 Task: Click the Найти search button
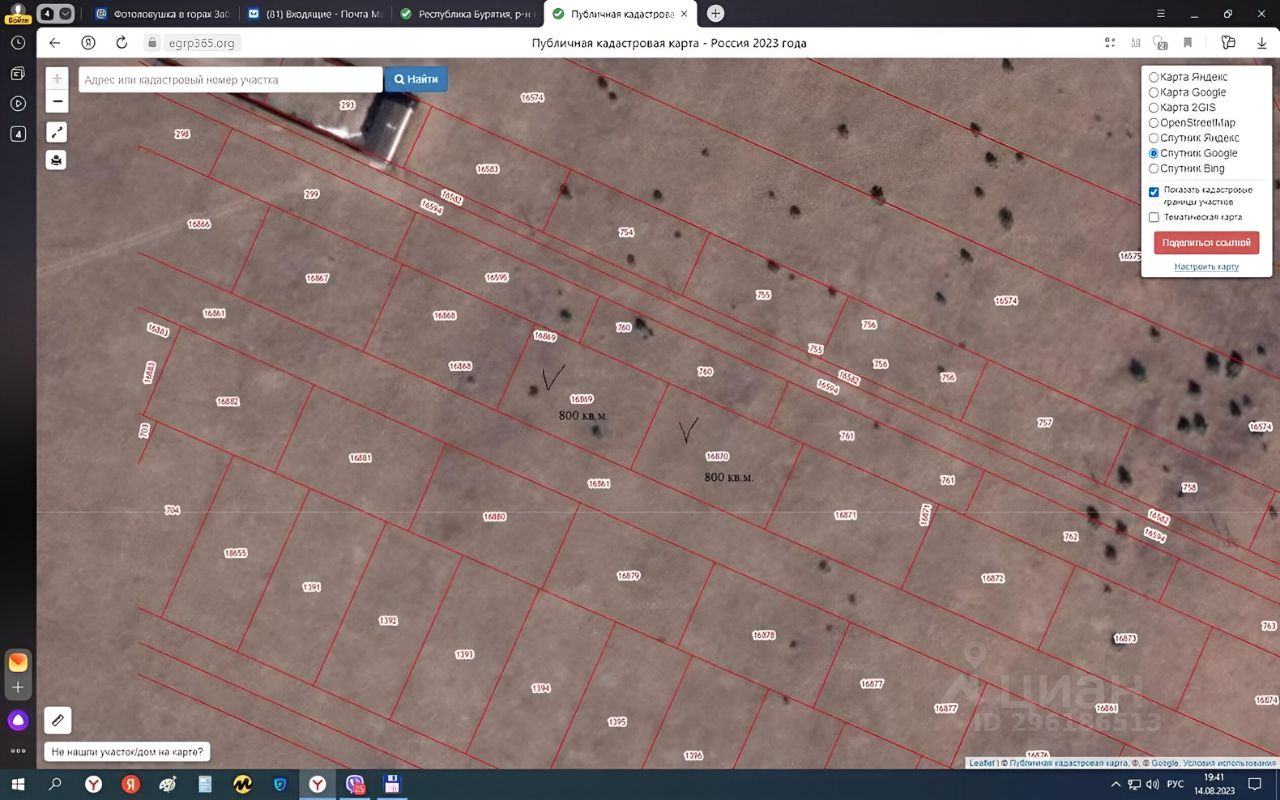tap(416, 79)
